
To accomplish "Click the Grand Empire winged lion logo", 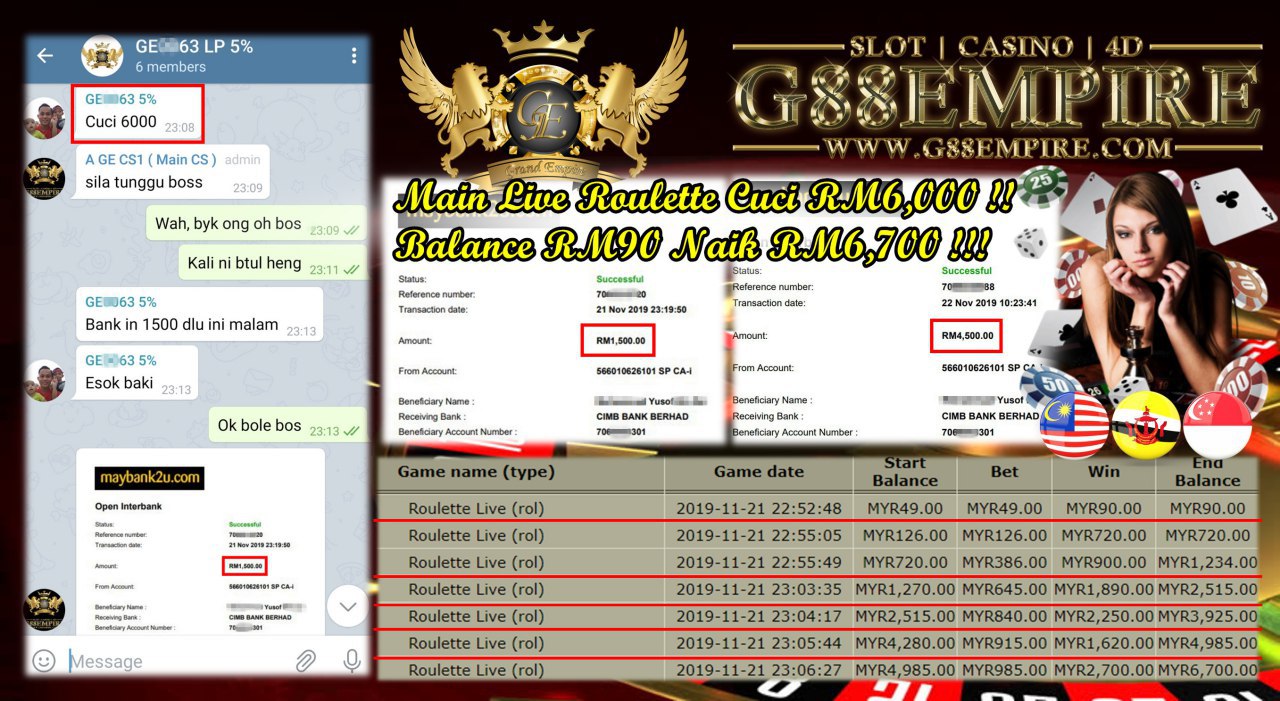I will pyautogui.click(x=543, y=103).
